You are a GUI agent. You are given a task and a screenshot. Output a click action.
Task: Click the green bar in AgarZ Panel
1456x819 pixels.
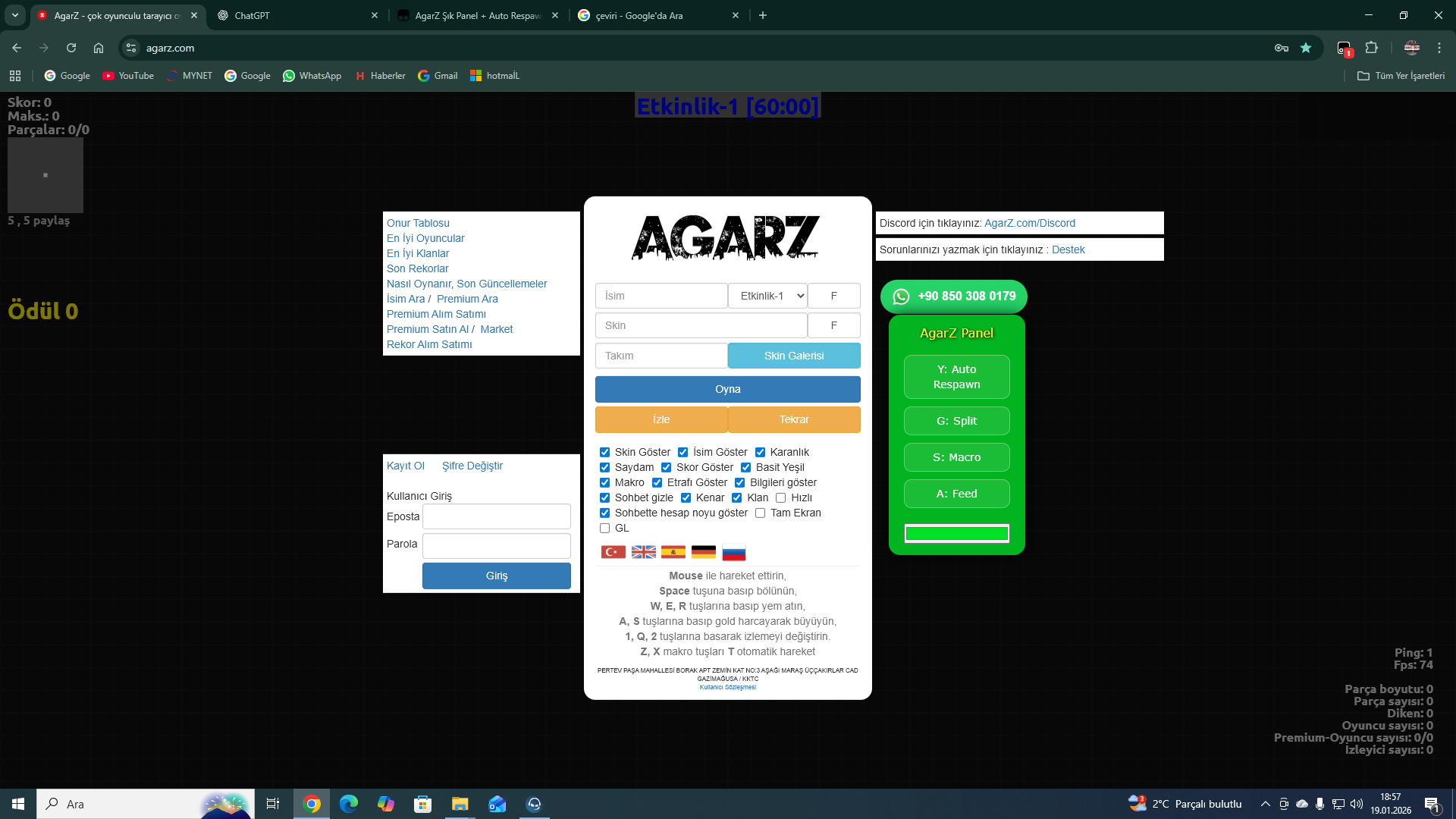[x=957, y=534]
